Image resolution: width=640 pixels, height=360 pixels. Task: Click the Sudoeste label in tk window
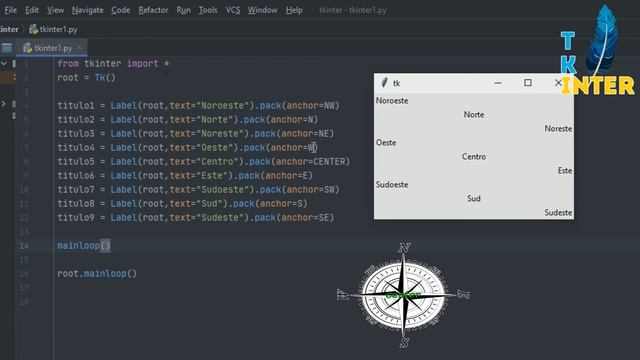[392, 184]
